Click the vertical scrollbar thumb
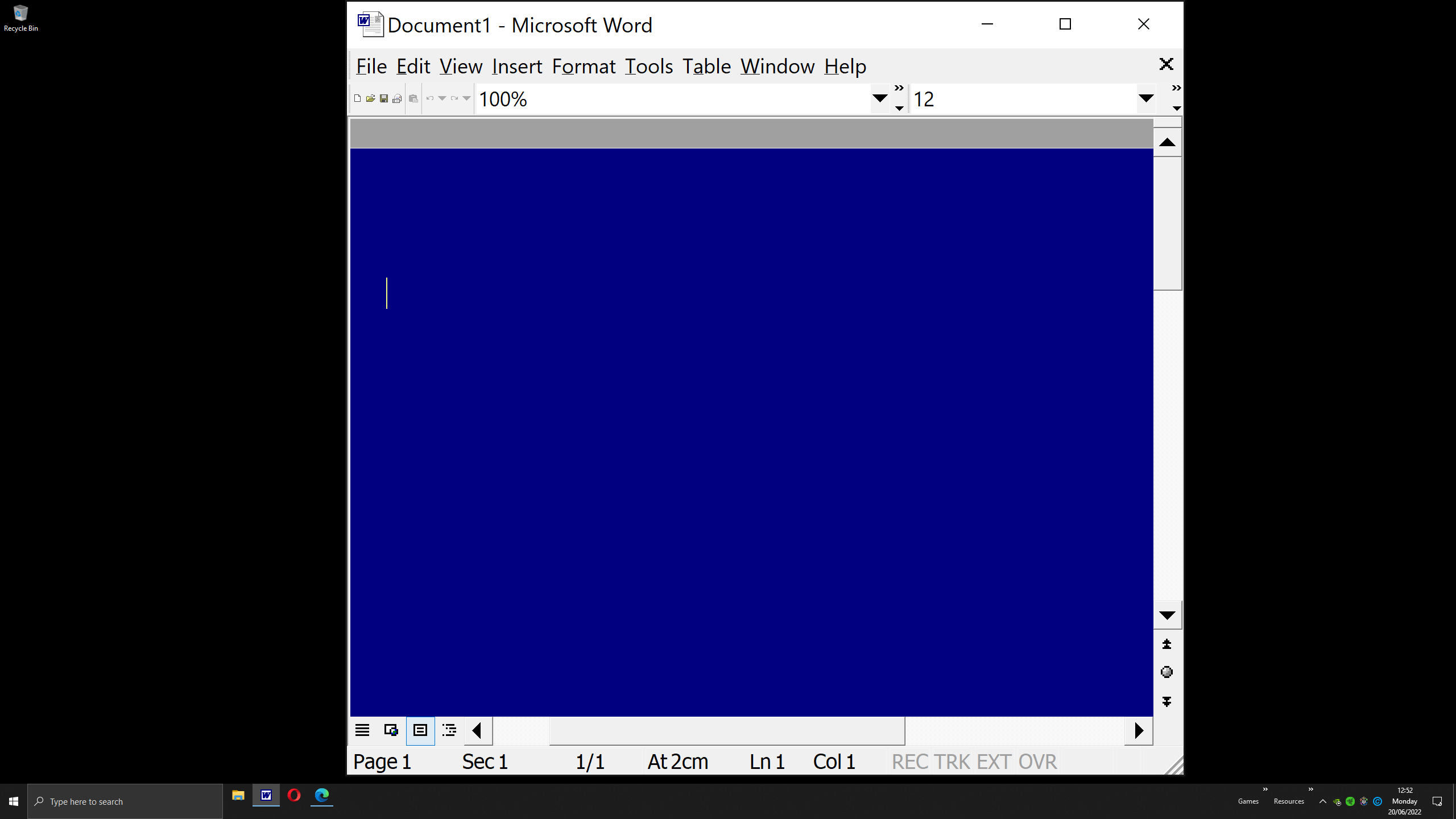 coord(1167,223)
